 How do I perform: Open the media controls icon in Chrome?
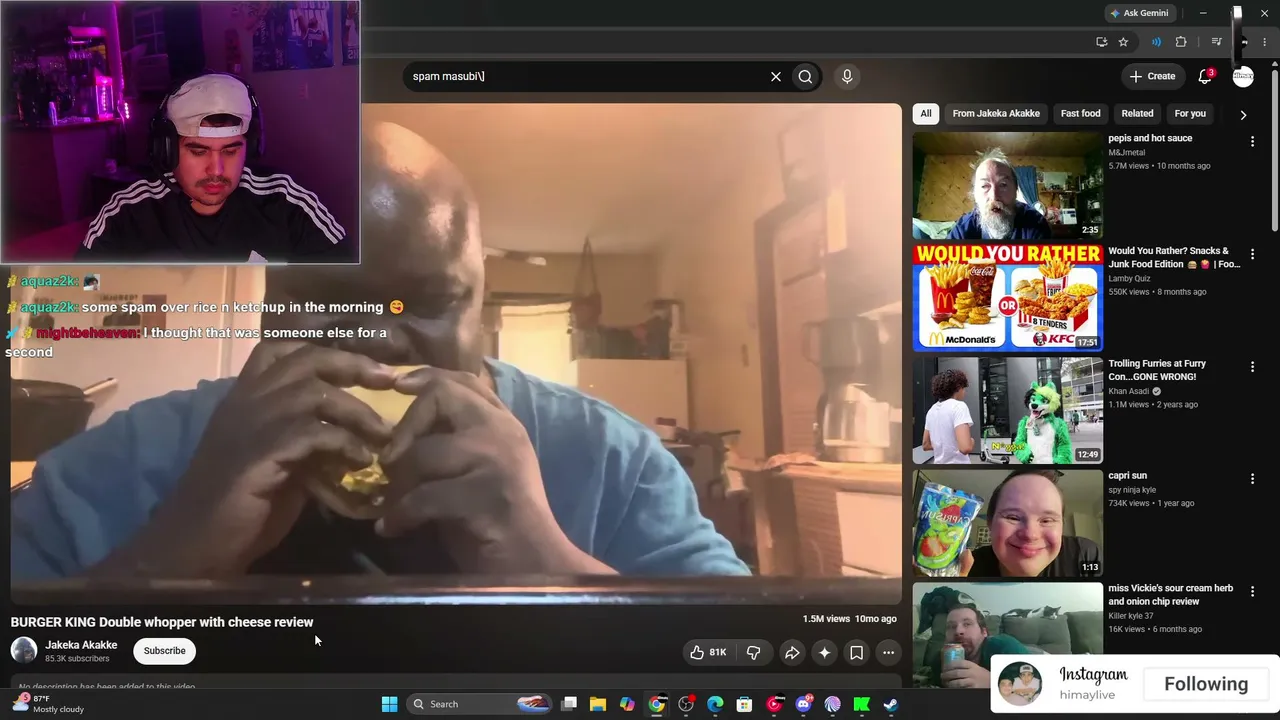click(x=1216, y=42)
